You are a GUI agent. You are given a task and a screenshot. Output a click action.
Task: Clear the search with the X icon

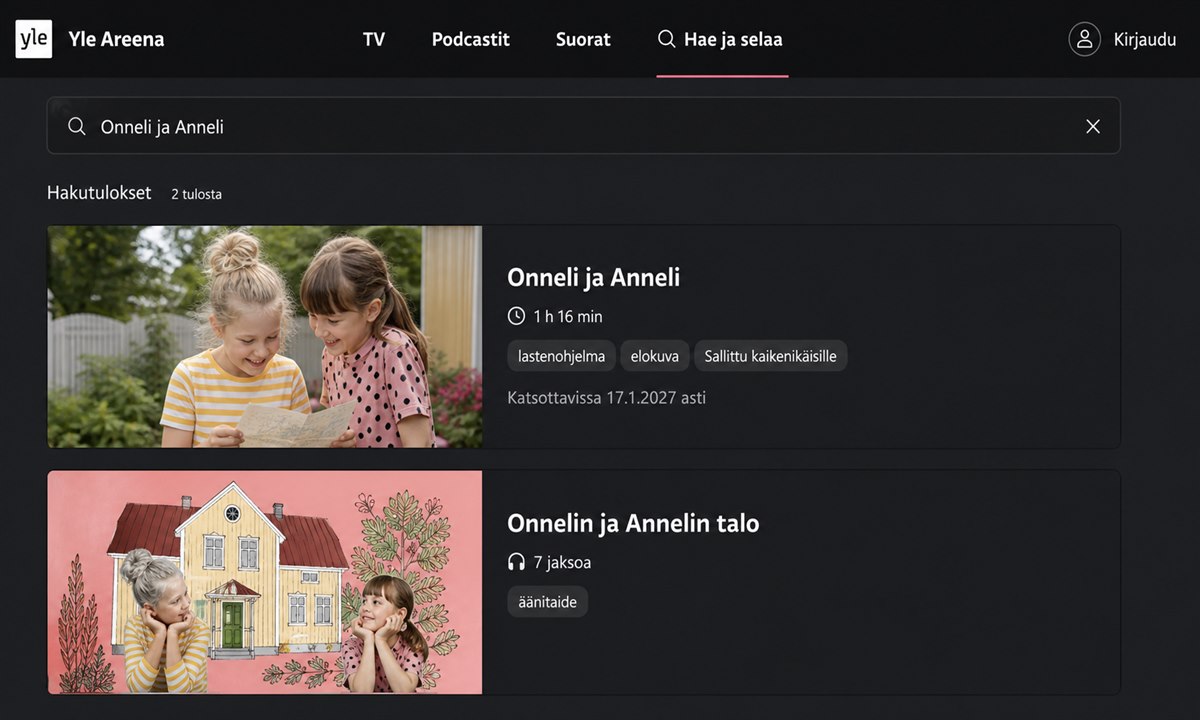click(x=1093, y=126)
